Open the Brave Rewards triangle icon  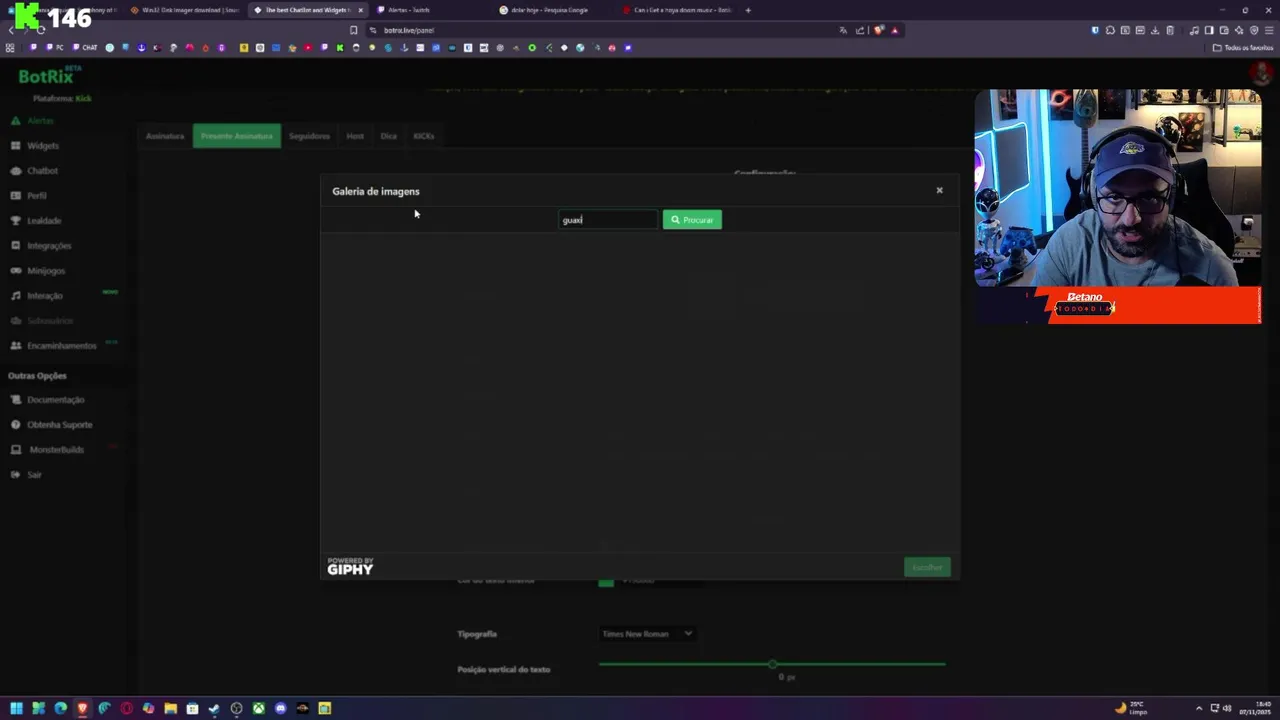[x=894, y=30]
